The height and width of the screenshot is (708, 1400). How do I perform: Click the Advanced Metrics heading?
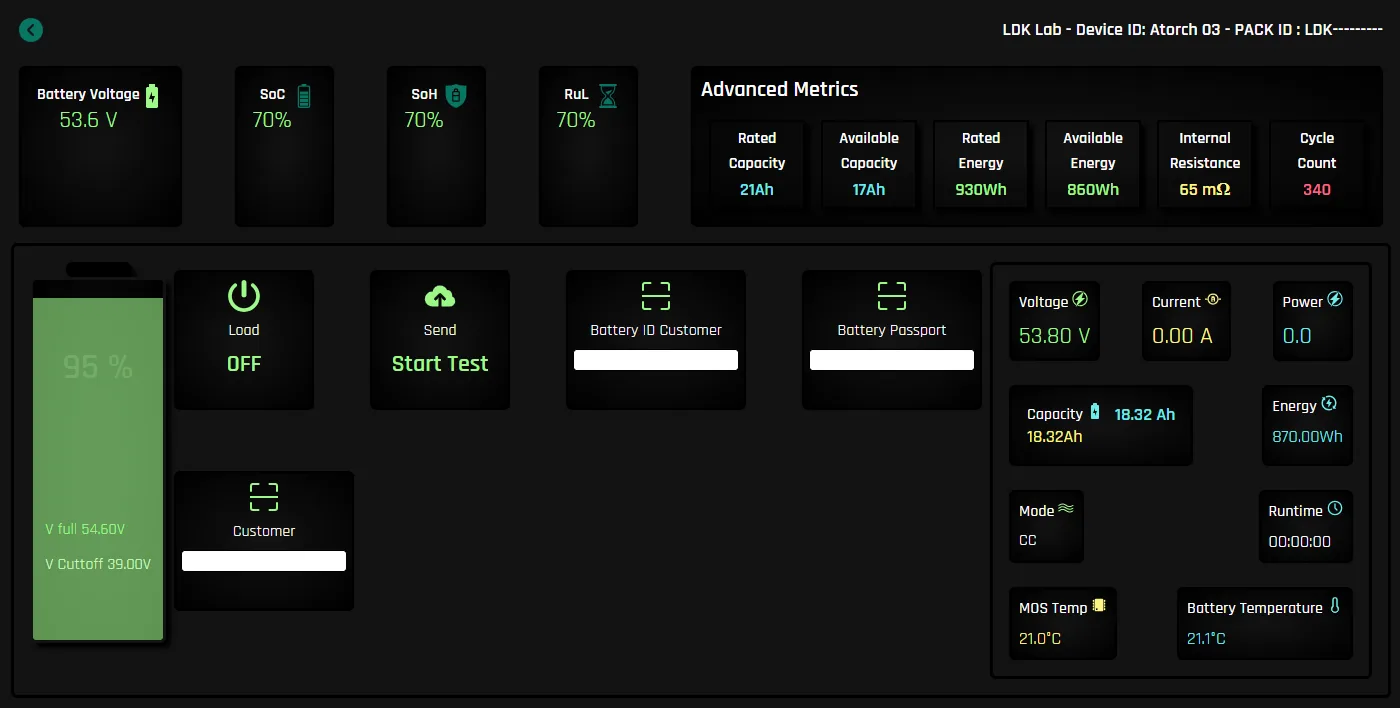tap(780, 89)
